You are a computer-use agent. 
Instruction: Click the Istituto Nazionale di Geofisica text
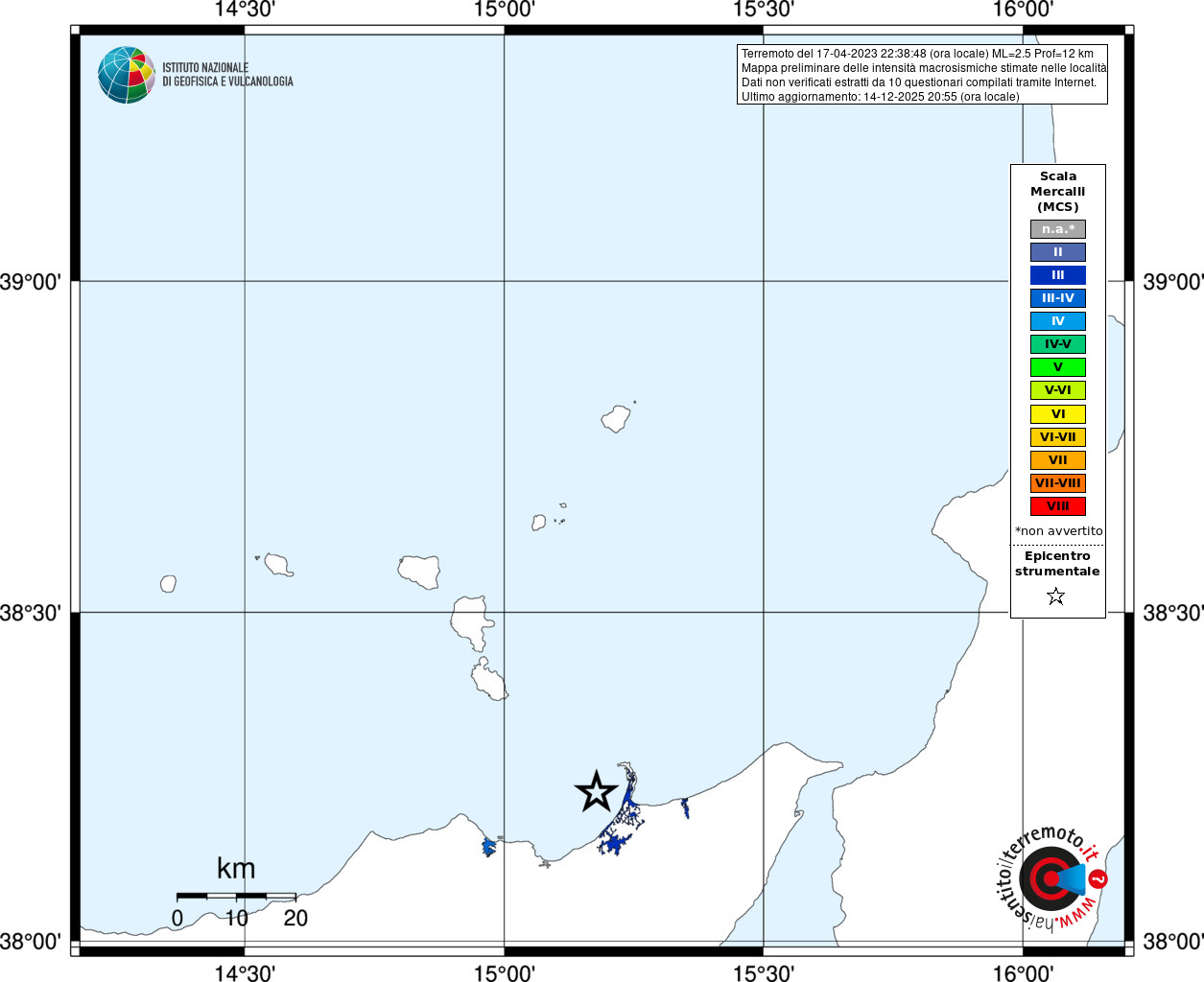pyautogui.click(x=227, y=75)
